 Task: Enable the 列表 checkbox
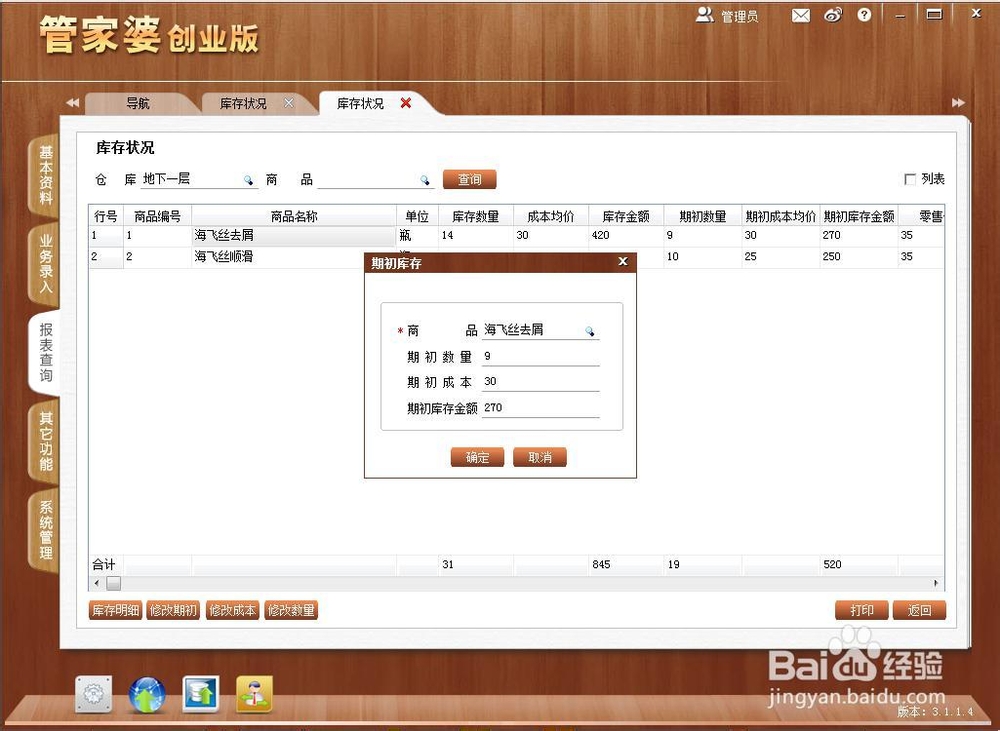click(910, 179)
